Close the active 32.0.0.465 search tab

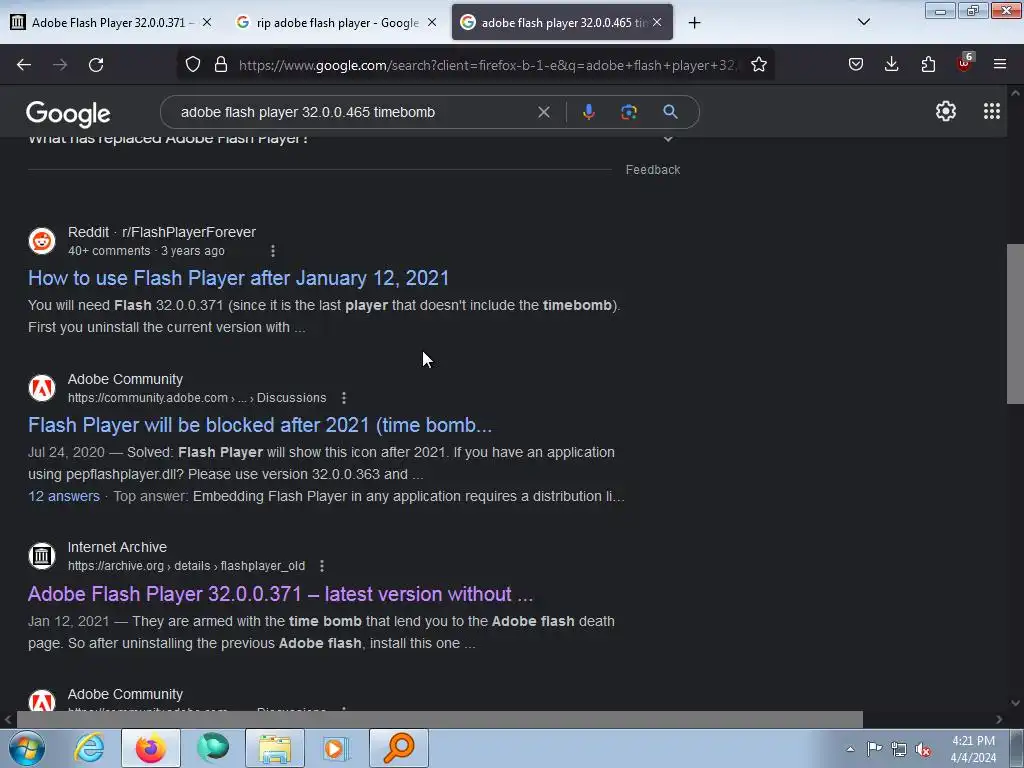click(657, 22)
